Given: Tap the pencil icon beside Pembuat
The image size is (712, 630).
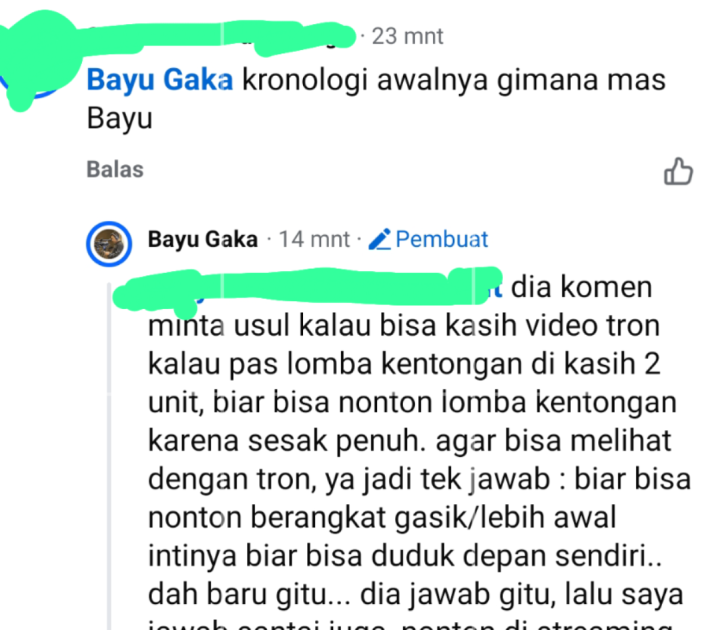Looking at the screenshot, I should click(x=380, y=239).
